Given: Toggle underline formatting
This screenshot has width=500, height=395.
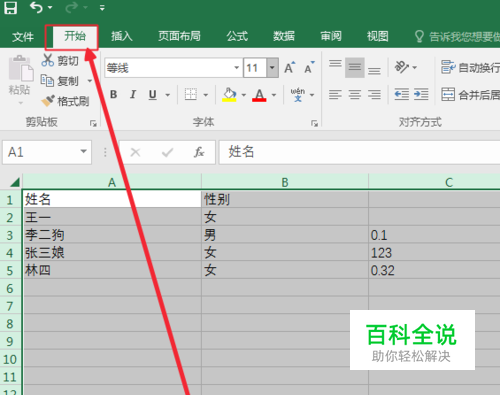Looking at the screenshot, I should (152, 95).
